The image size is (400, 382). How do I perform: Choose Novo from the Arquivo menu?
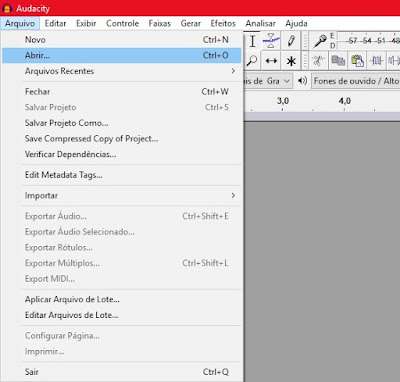122,40
